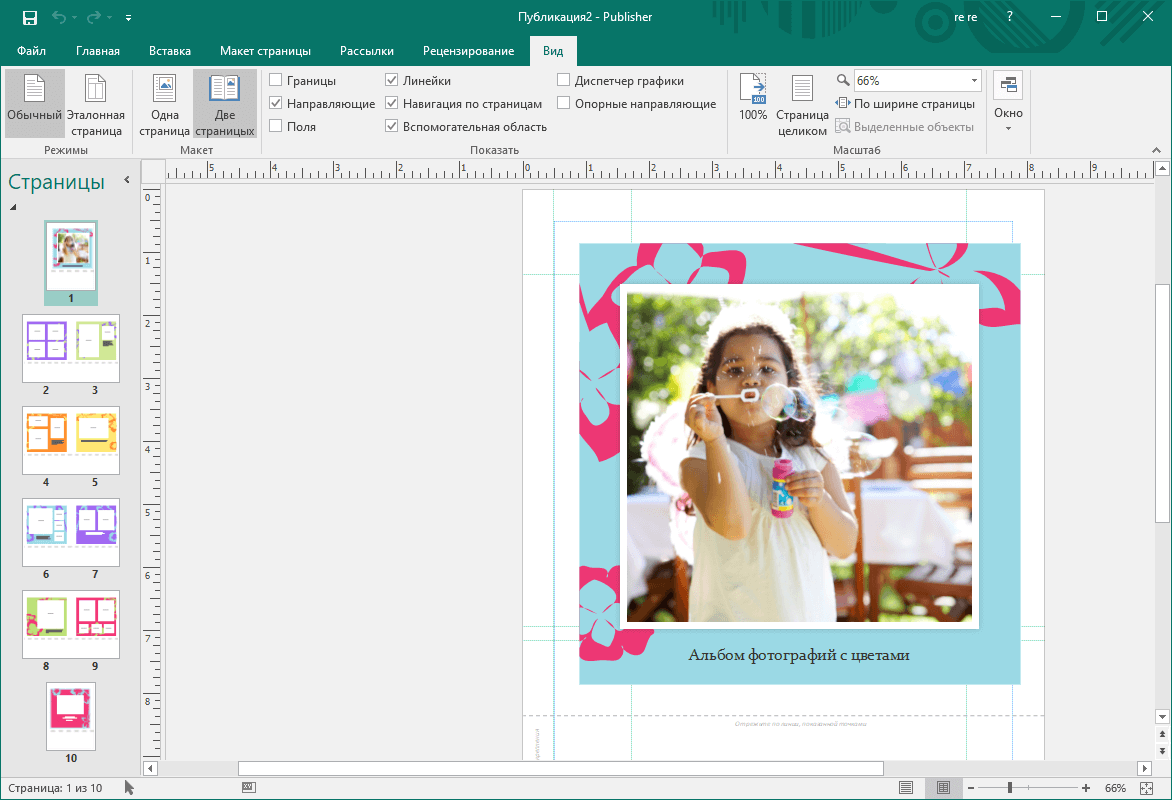The width and height of the screenshot is (1172, 800).
Task: Click the two-page spread view status icon
Action: [942, 788]
